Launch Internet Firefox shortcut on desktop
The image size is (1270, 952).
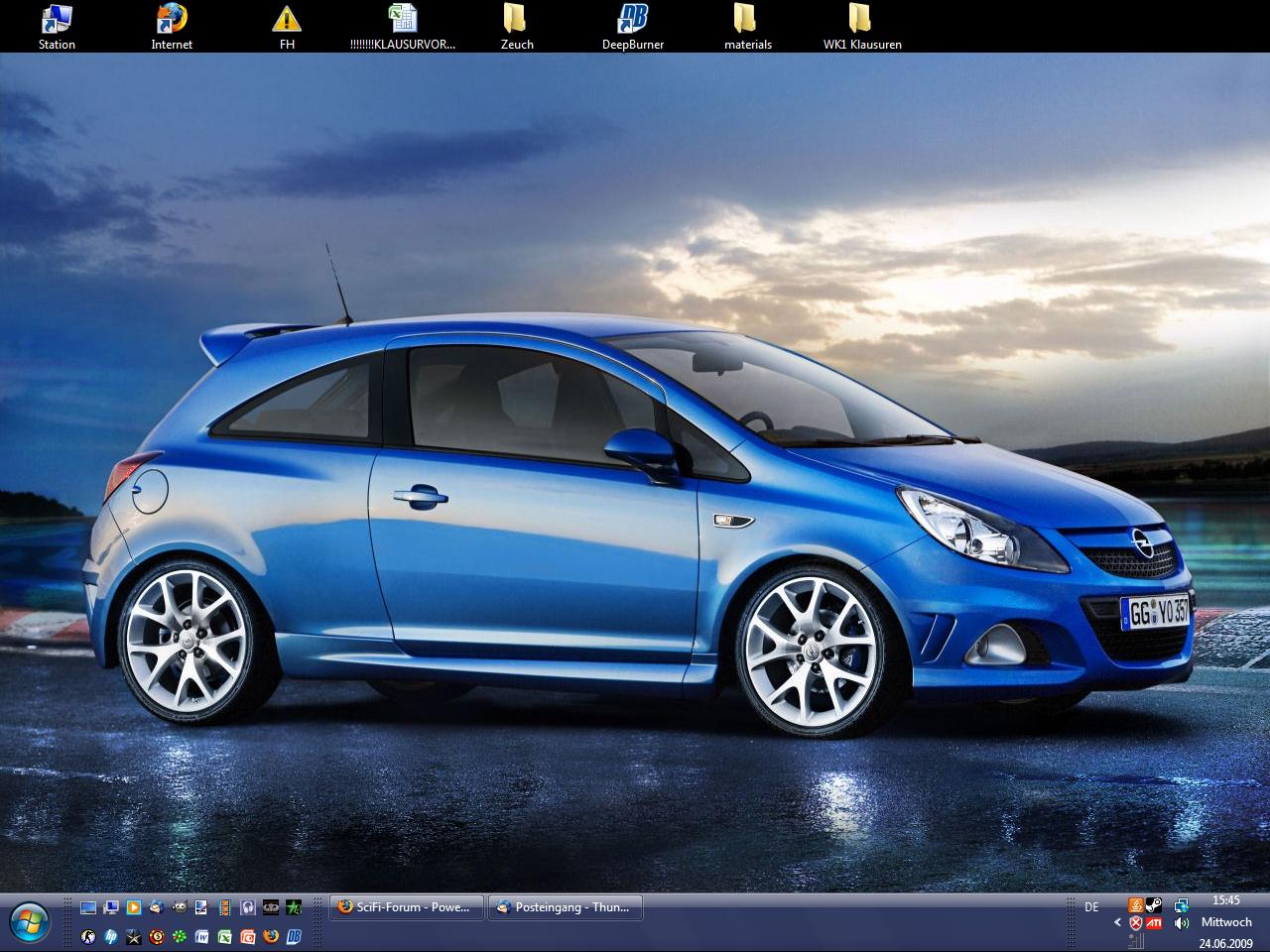(x=172, y=19)
